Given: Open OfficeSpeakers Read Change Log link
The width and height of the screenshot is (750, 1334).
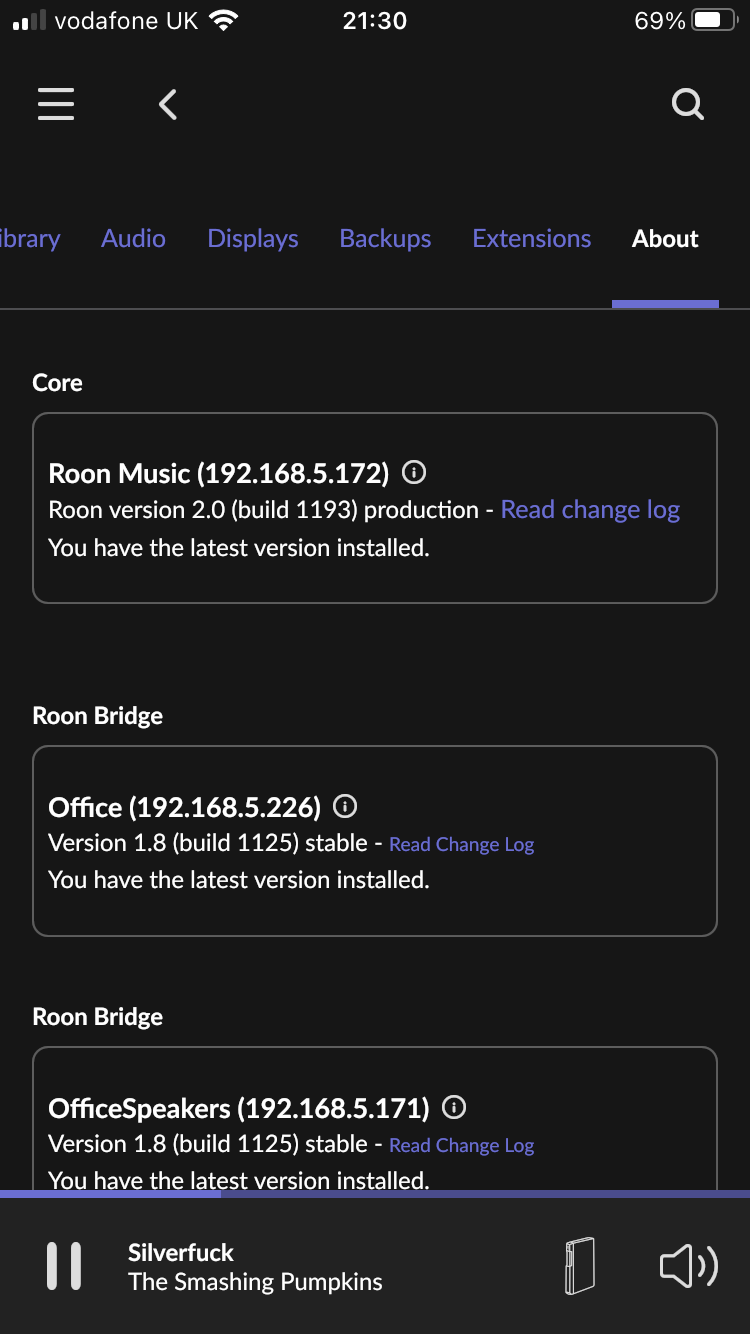Looking at the screenshot, I should [462, 1146].
